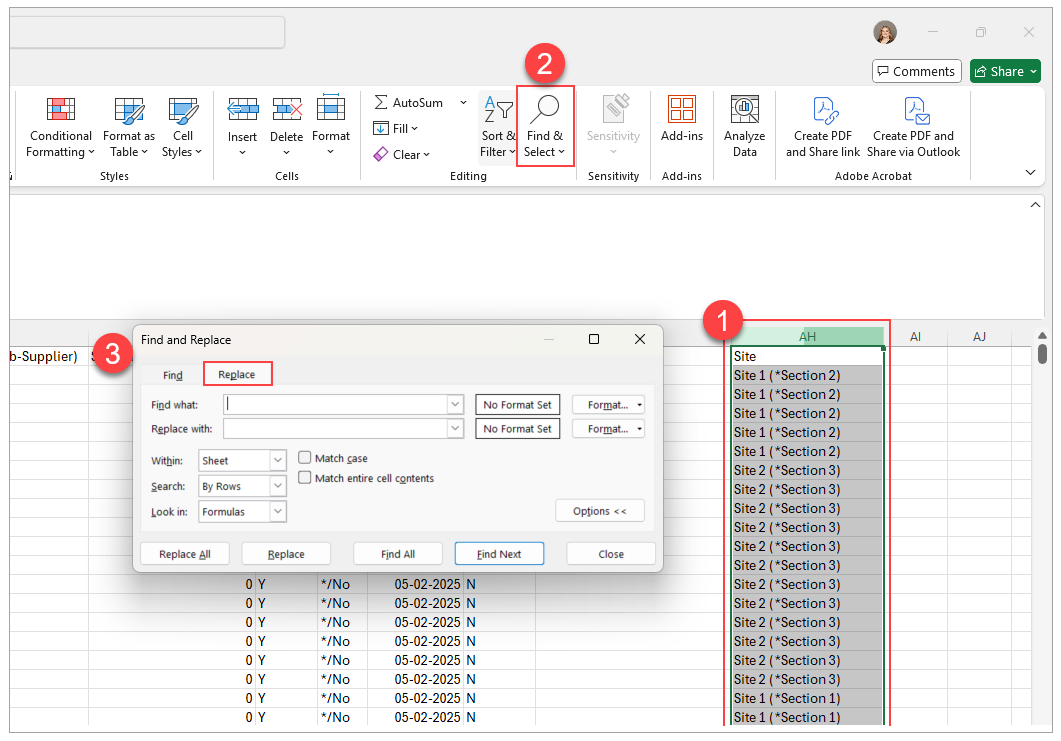Expand ribbon display options chevron
This screenshot has height=741, width=1061.
1031,173
